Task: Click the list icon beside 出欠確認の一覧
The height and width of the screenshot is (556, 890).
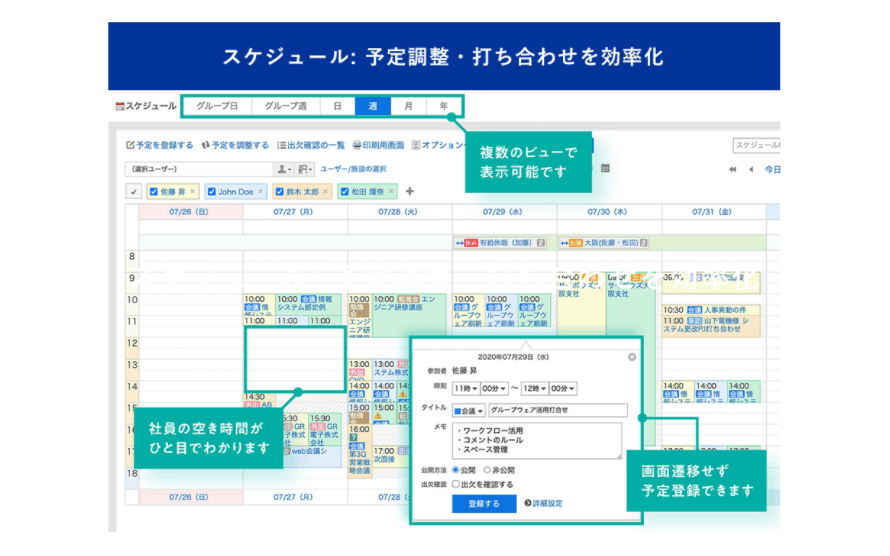Action: coord(281,145)
